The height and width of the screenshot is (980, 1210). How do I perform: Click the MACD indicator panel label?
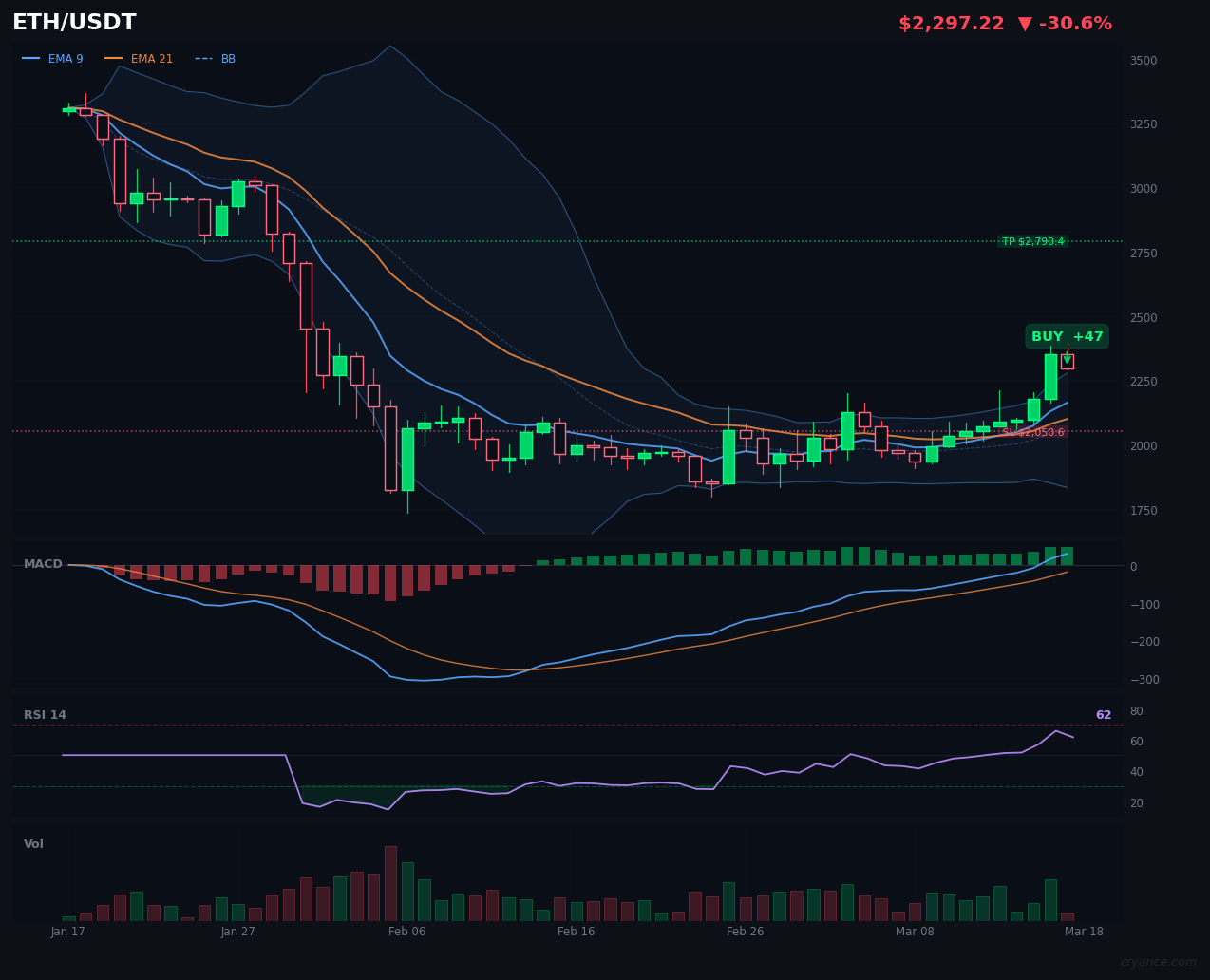tap(43, 563)
